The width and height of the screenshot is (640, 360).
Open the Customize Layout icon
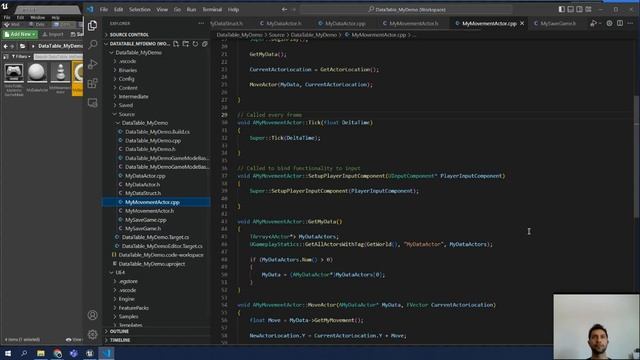click(588, 9)
